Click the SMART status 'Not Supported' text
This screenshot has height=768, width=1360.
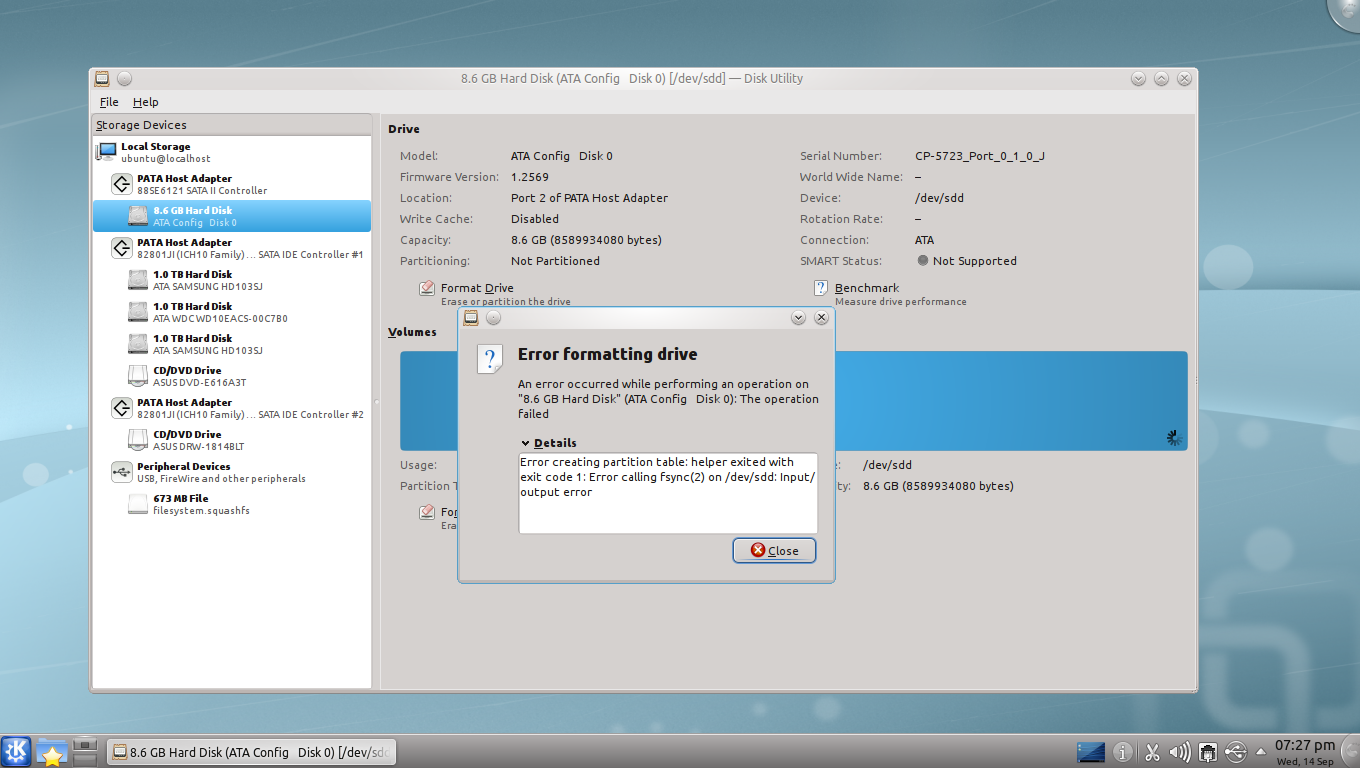pos(974,261)
